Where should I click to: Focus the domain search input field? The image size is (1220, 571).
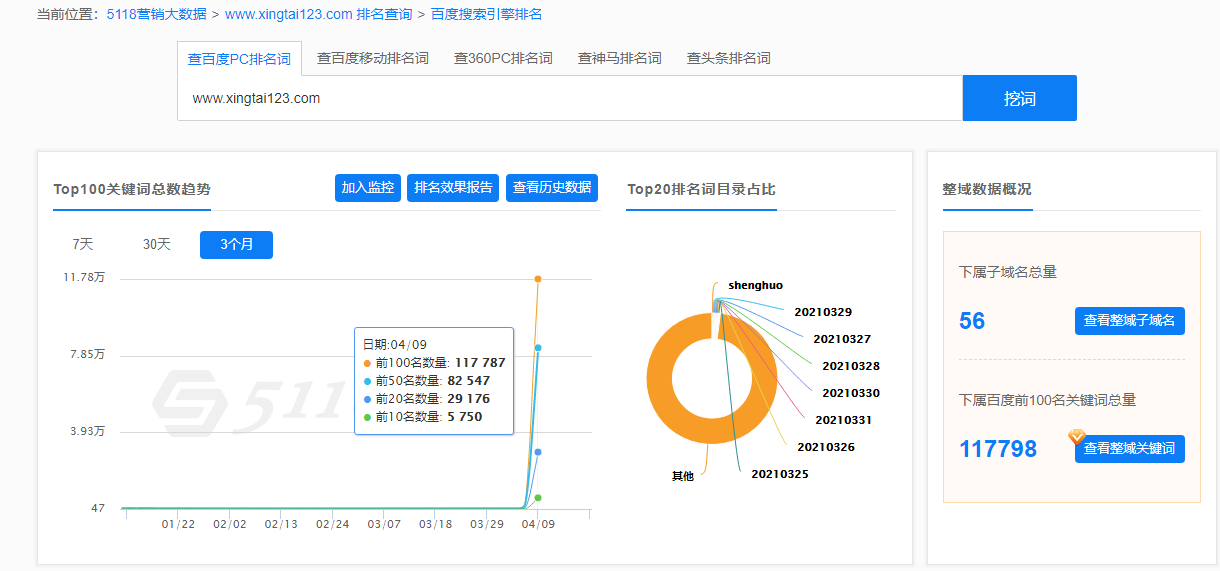click(x=570, y=98)
